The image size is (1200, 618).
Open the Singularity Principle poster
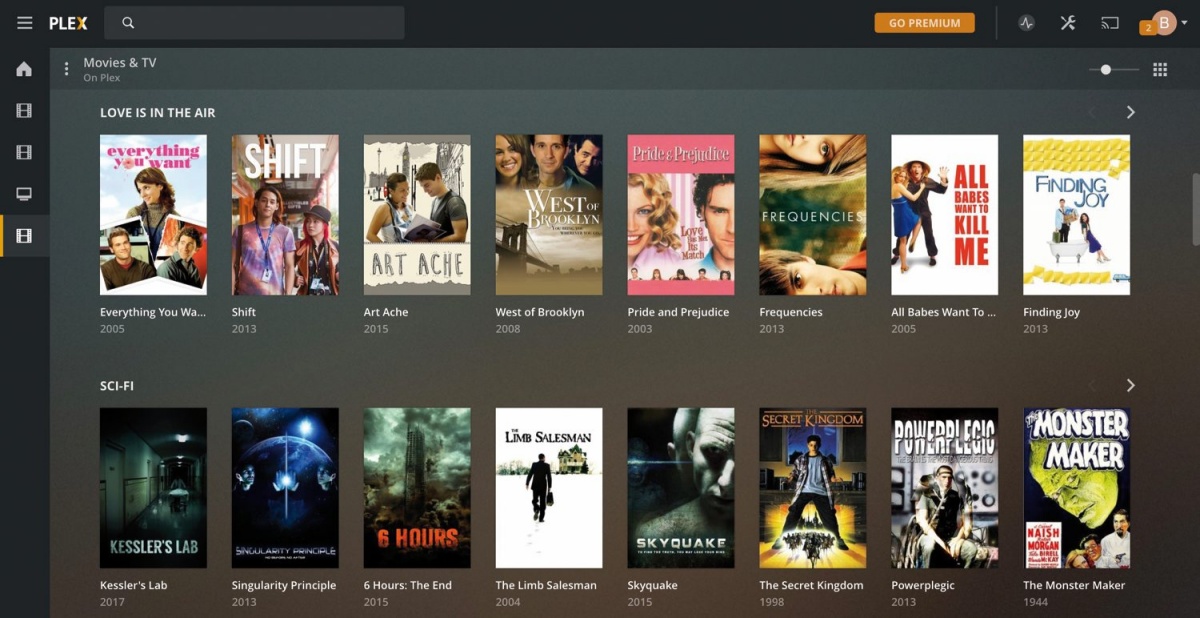click(x=285, y=488)
